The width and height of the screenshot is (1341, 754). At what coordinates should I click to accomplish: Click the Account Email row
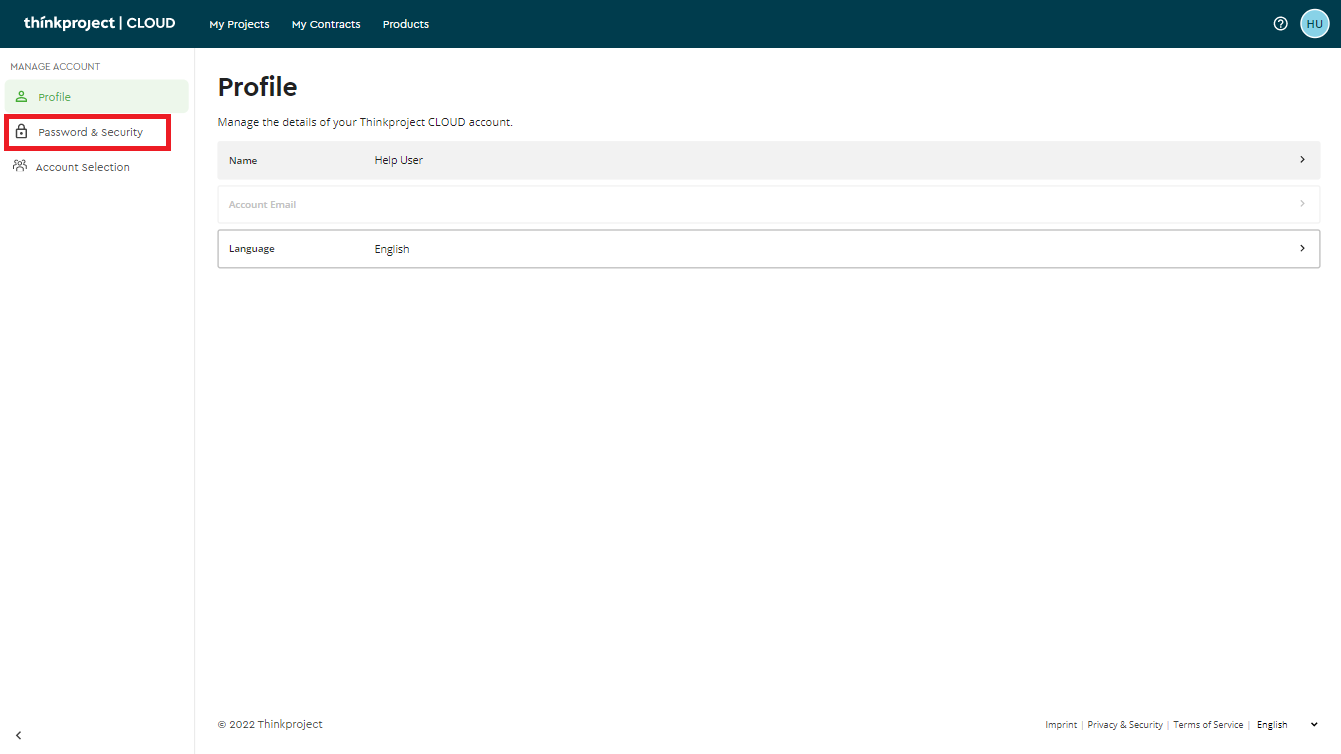pyautogui.click(x=768, y=204)
